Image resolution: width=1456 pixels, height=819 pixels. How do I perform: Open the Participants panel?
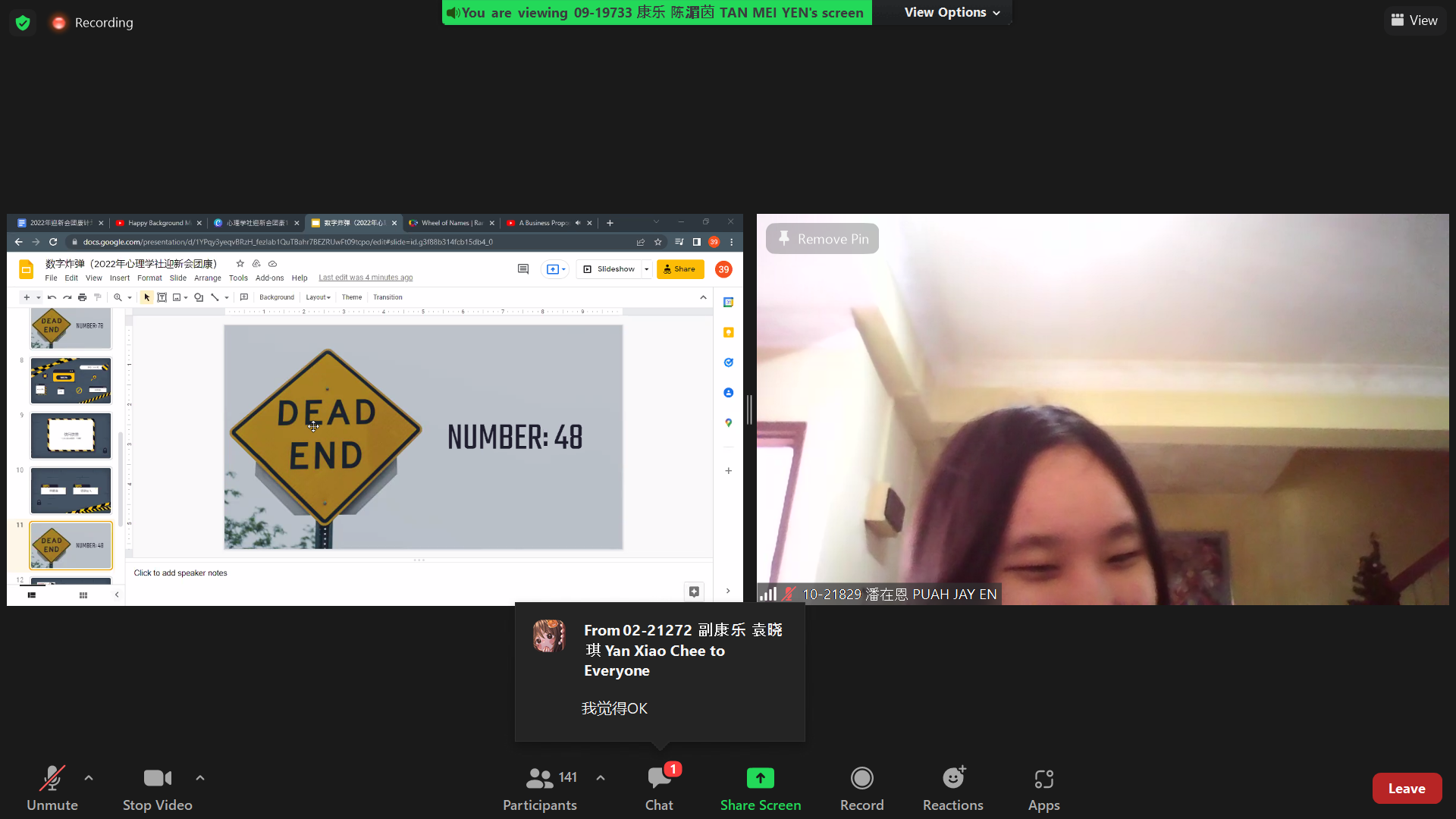tap(540, 788)
